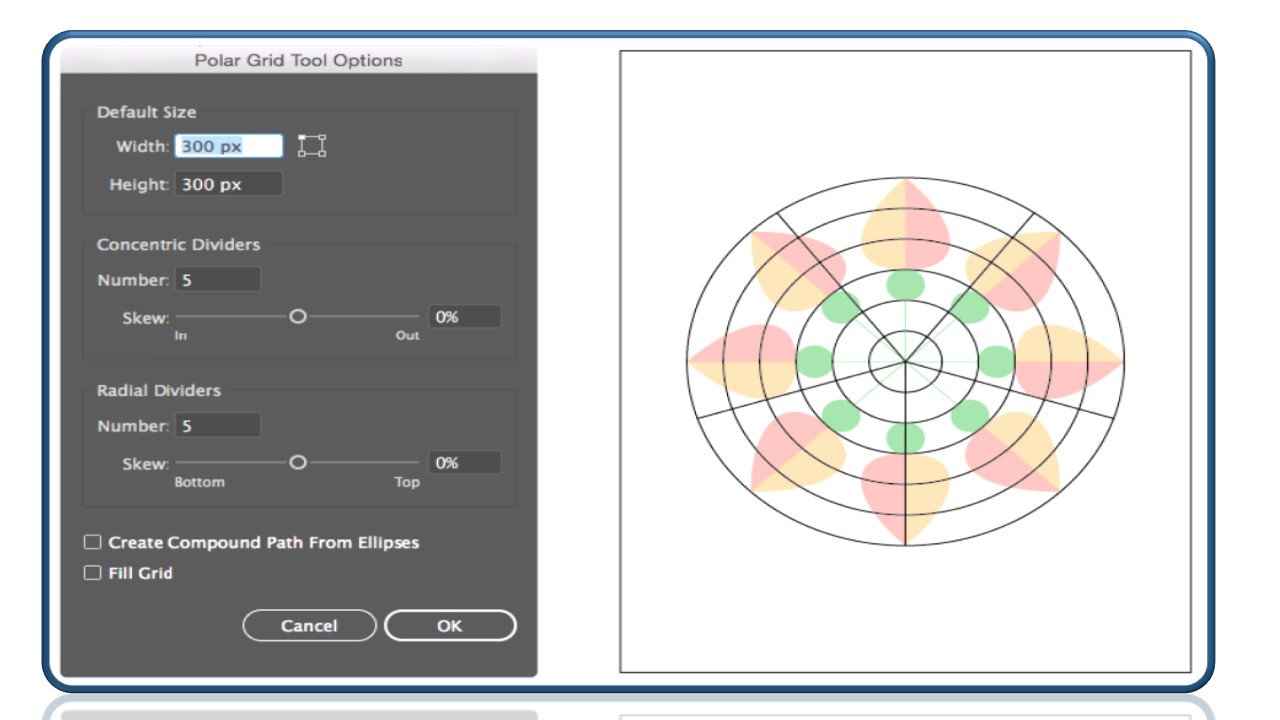
Task: Enable the Fill Grid checkbox
Action: [x=93, y=573]
